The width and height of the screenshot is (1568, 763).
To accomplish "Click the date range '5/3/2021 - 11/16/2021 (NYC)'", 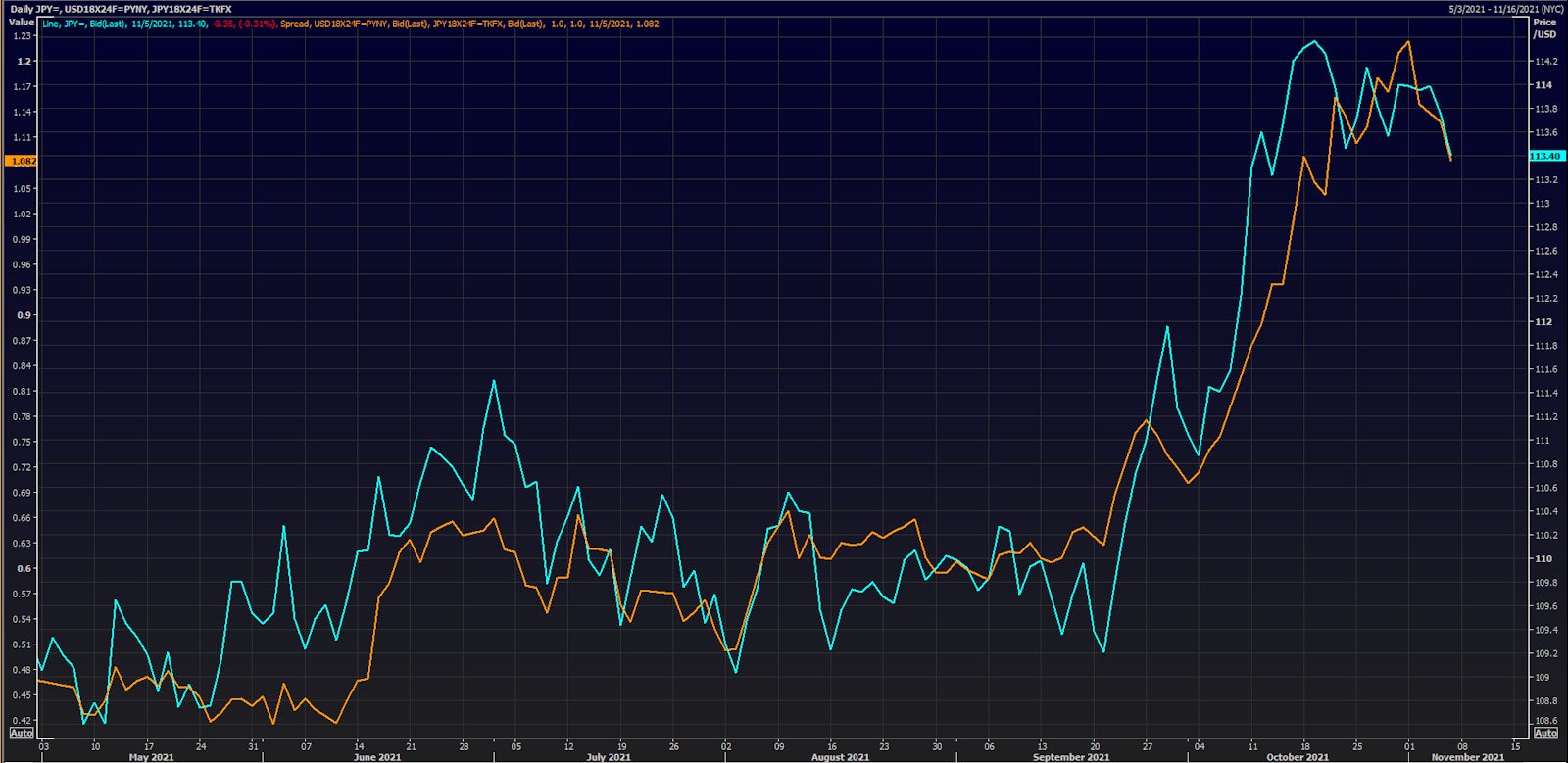I will click(1506, 9).
